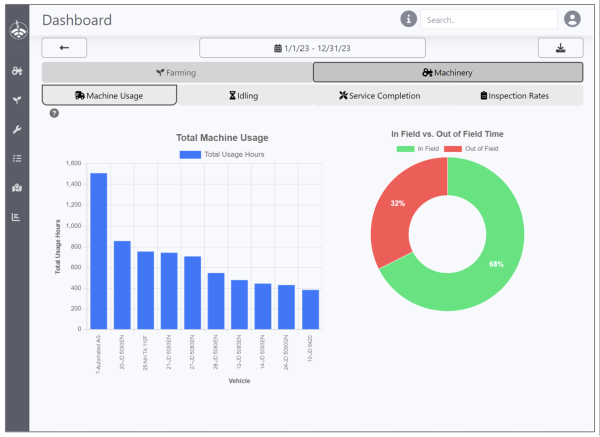
Task: Open the wrench maintenance sidebar icon
Action: pyautogui.click(x=16, y=130)
